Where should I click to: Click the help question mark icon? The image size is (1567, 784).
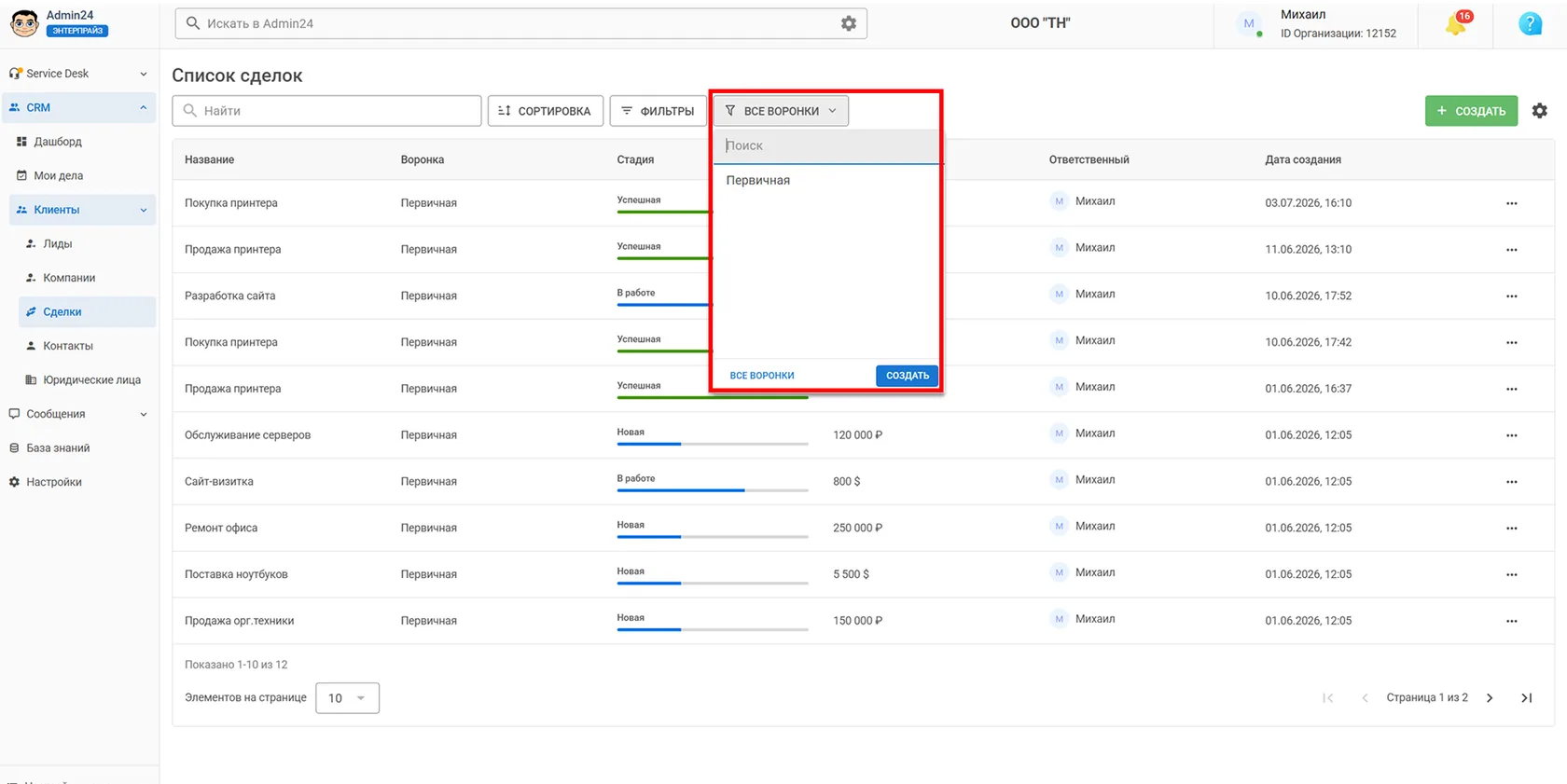tap(1530, 23)
